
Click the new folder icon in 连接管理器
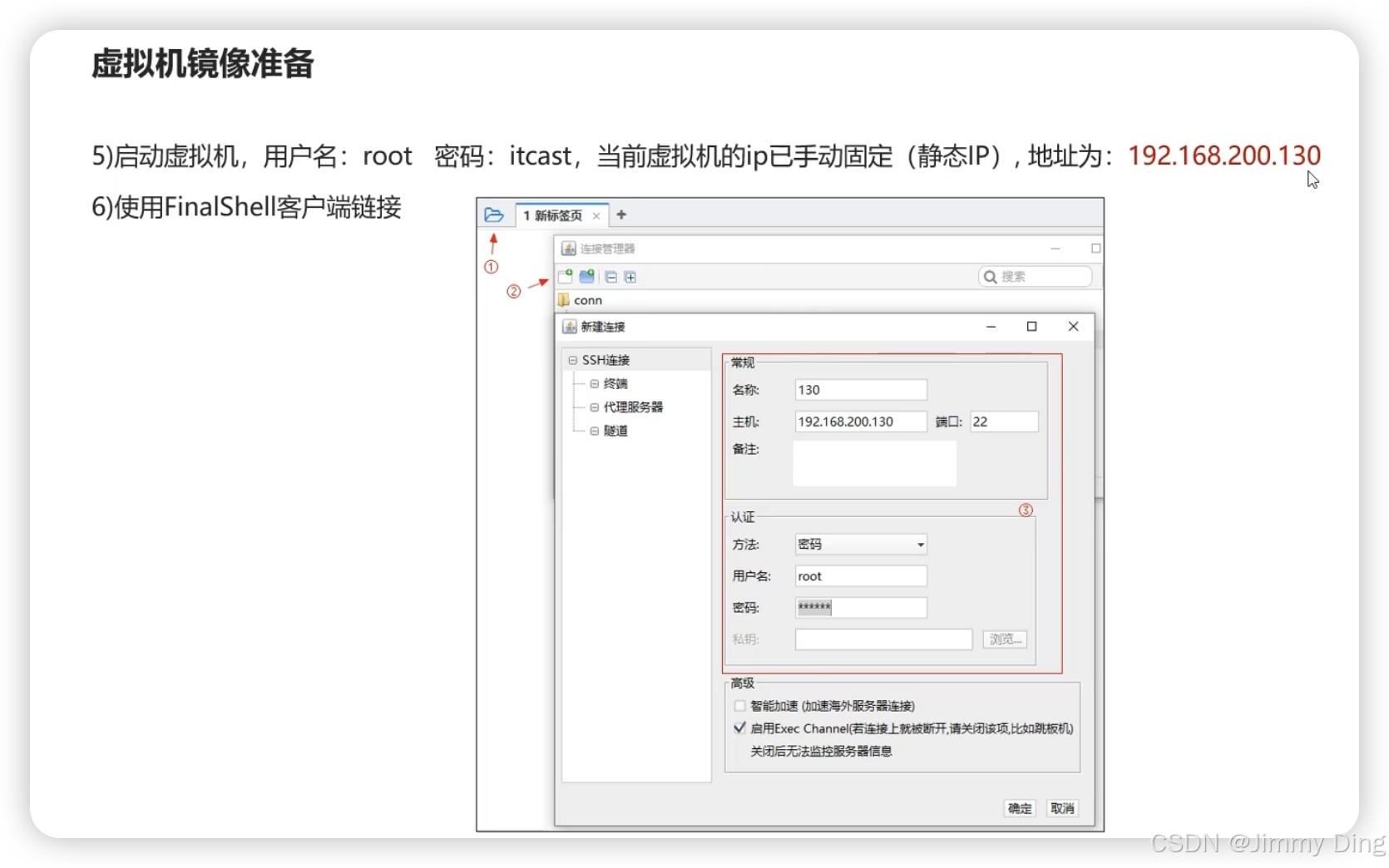(x=587, y=276)
